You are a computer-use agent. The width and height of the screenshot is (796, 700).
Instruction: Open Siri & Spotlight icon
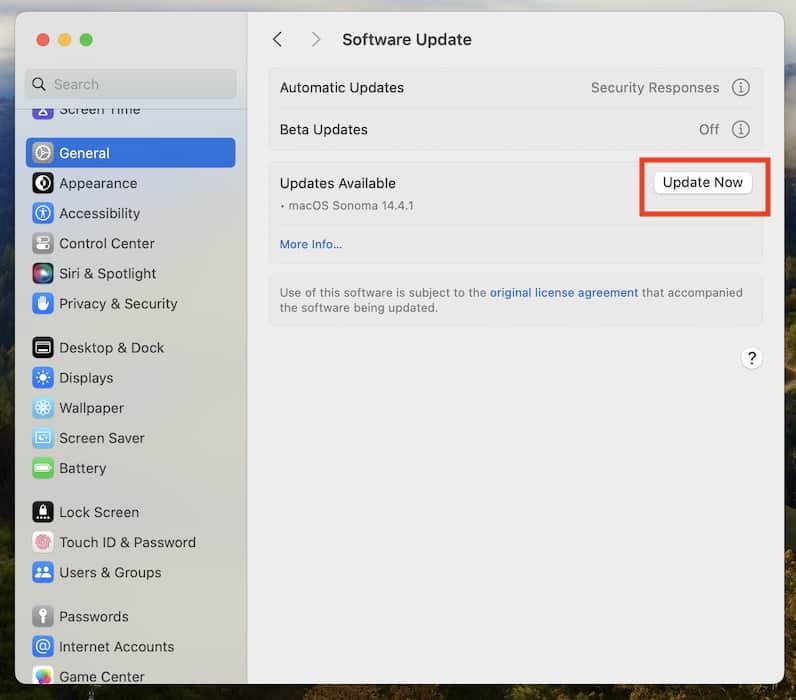tap(43, 273)
